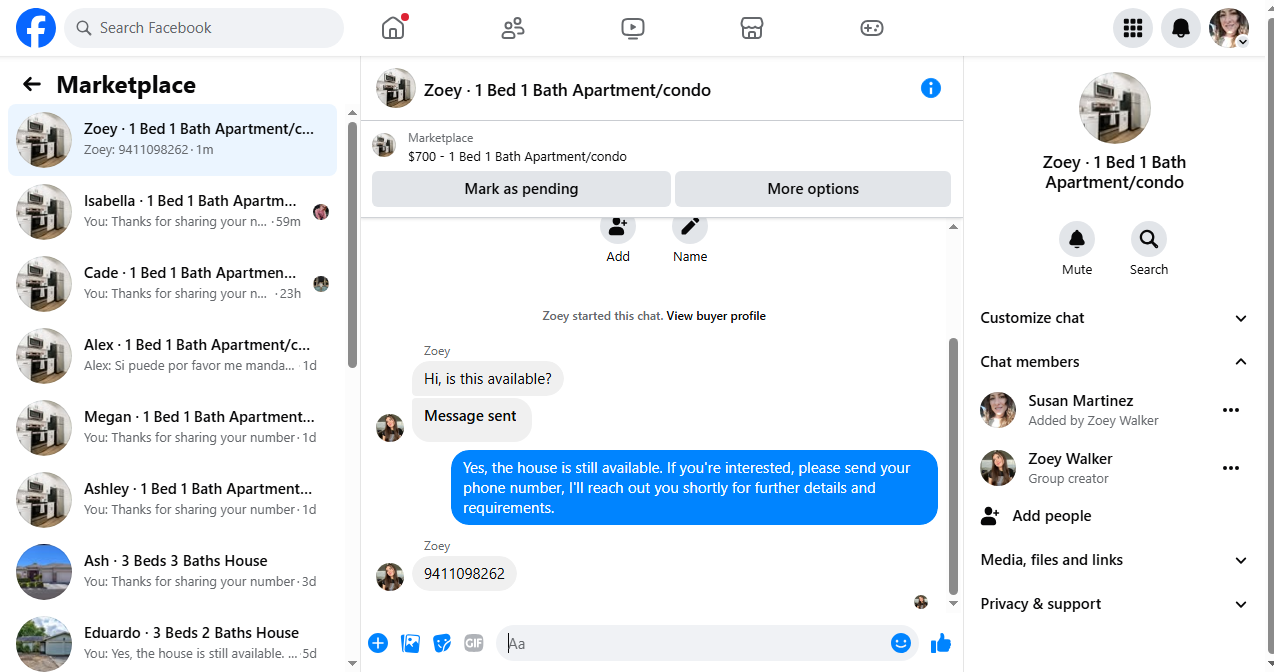Open the notifications bell in top bar
1274x672 pixels.
[x=1181, y=28]
